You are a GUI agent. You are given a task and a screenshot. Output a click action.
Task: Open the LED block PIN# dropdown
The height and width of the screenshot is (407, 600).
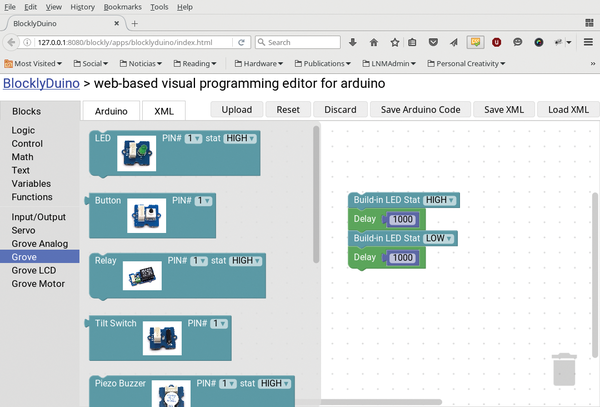pos(193,138)
